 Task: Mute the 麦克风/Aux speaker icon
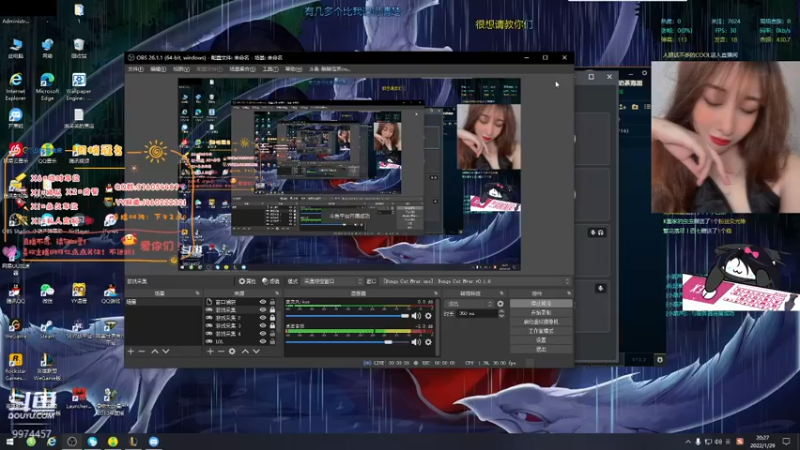tap(416, 316)
